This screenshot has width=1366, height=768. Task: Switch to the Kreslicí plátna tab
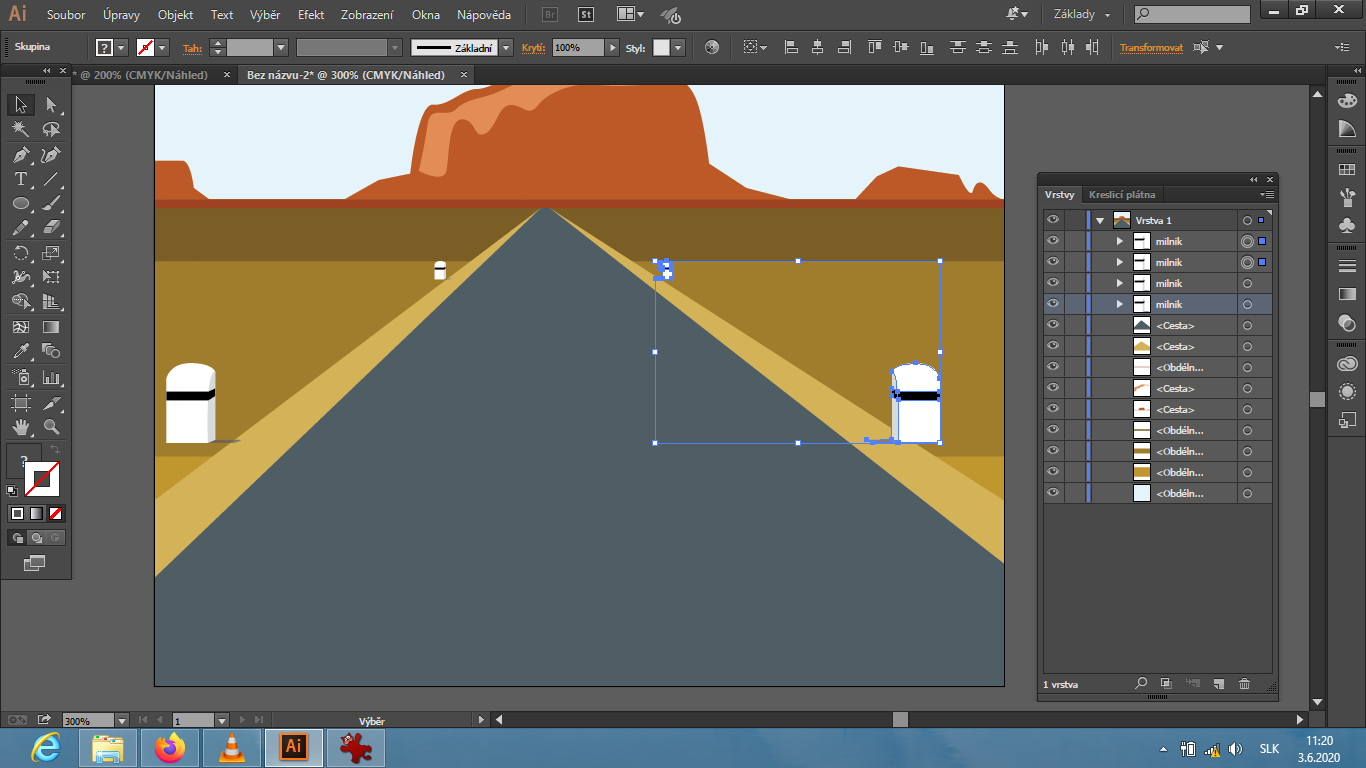(x=1122, y=195)
